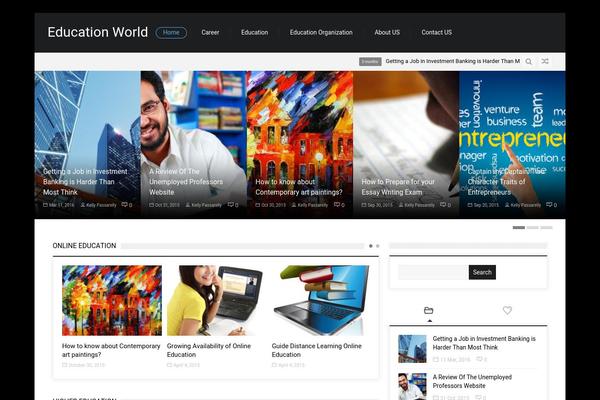This screenshot has width=600, height=400.
Task: Click the books and laptop thumbnail
Action: 321,300
